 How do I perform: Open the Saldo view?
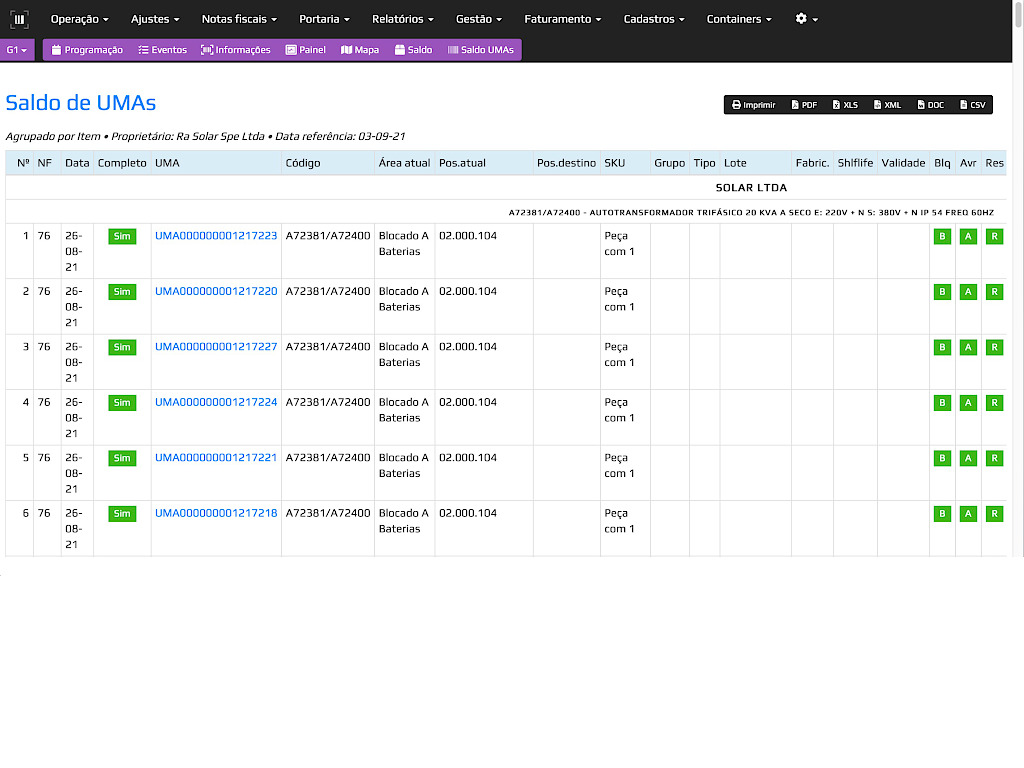tap(413, 50)
